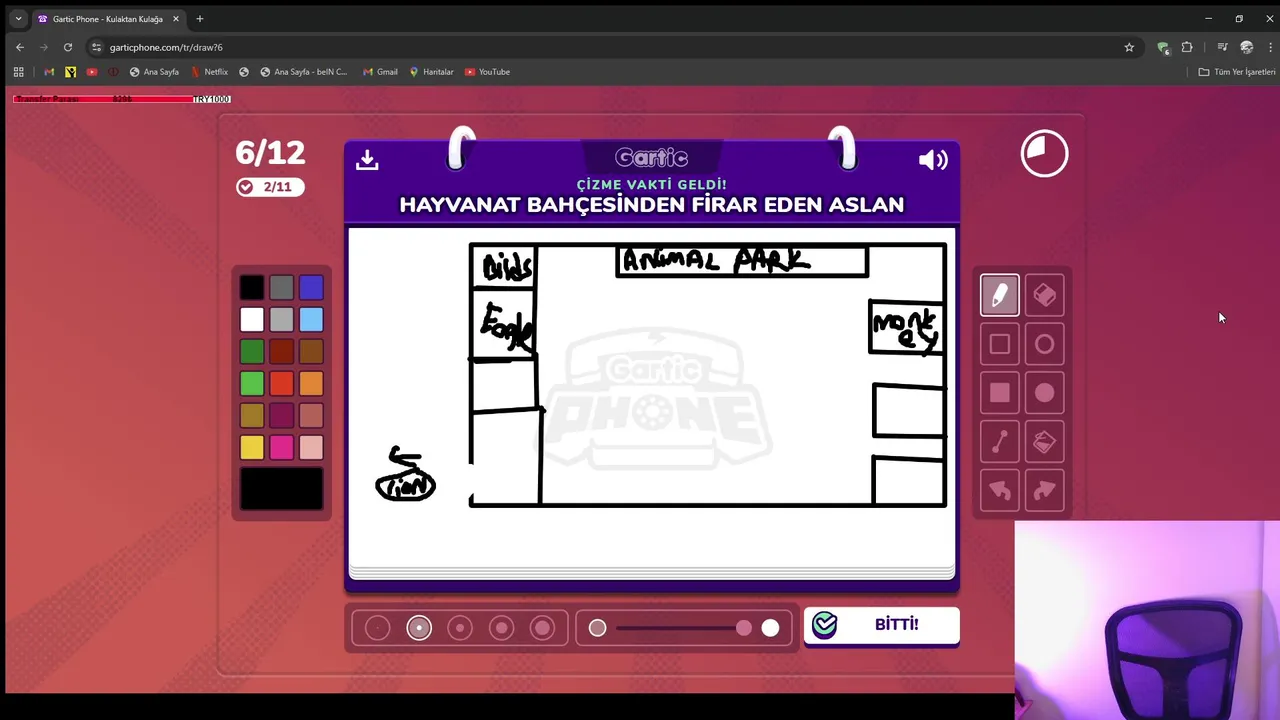Open the Chrome three-dot menu
The image size is (1280, 720).
point(1269,47)
